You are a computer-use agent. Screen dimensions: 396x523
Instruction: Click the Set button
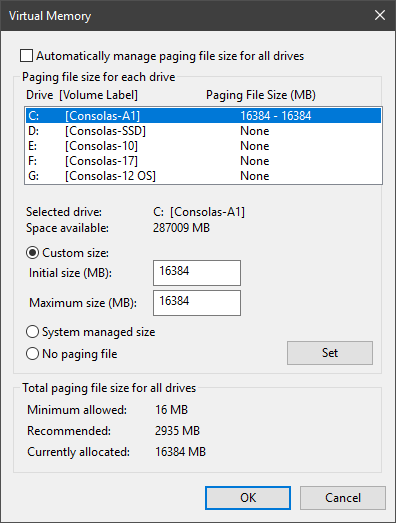(x=330, y=353)
